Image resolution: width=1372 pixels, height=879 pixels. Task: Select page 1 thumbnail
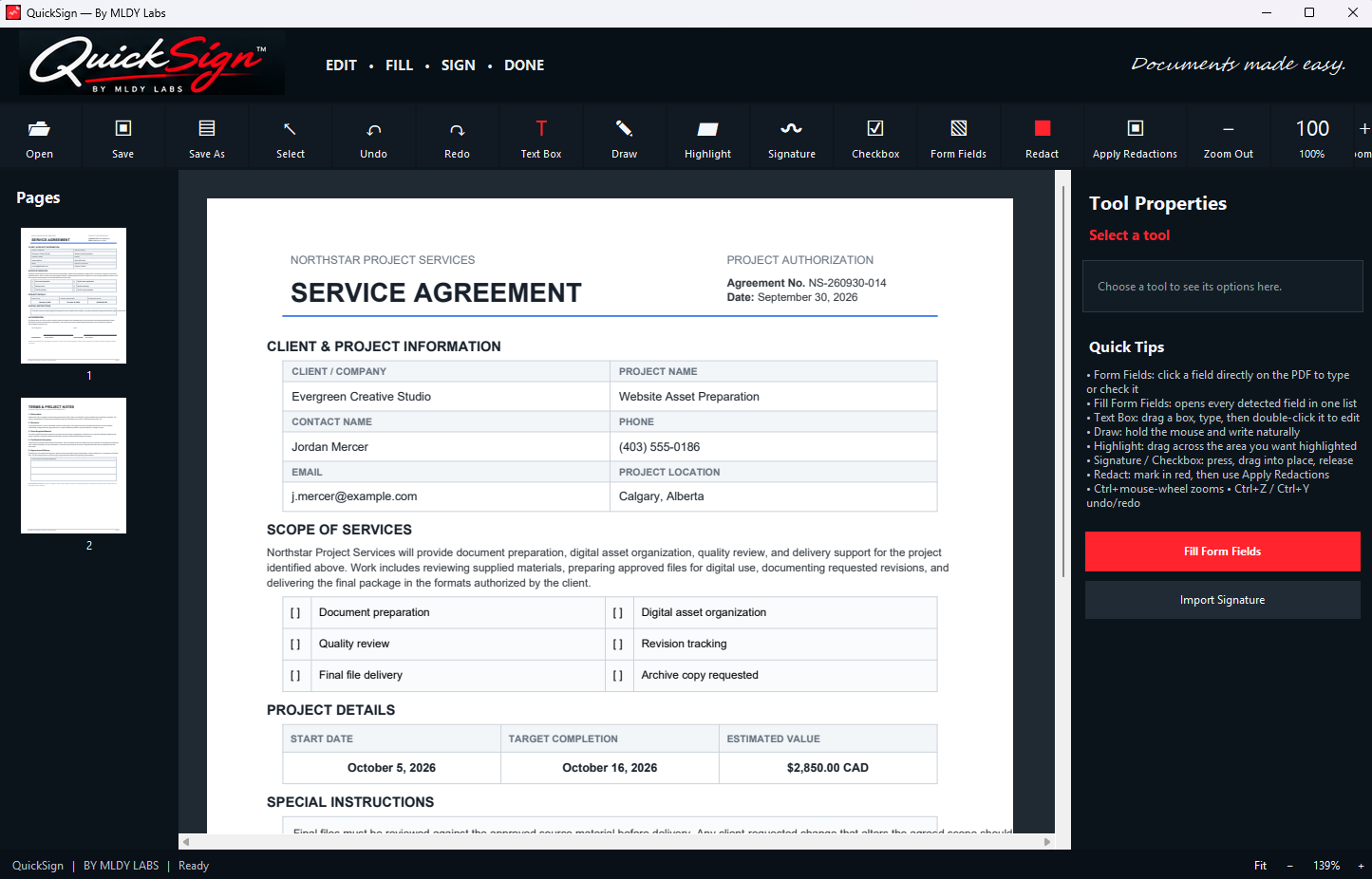pos(73,295)
